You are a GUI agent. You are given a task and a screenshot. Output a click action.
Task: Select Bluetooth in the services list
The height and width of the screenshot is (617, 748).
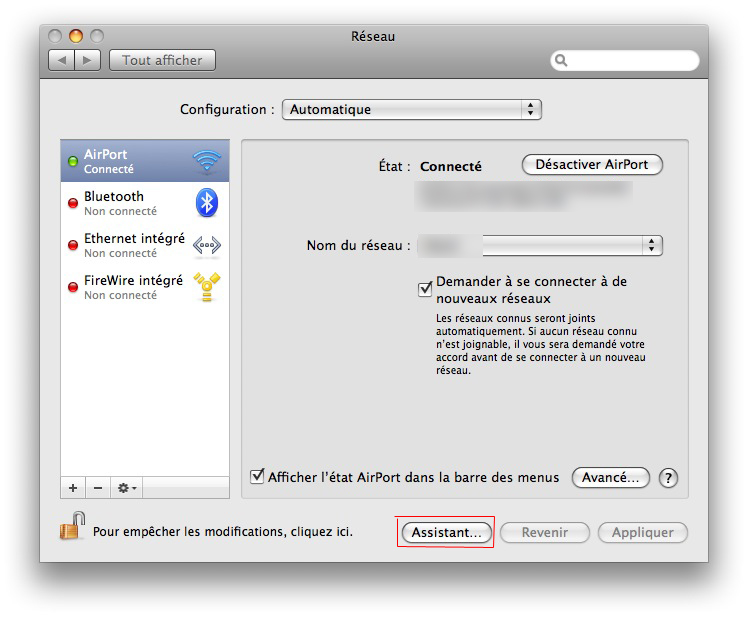(145, 203)
